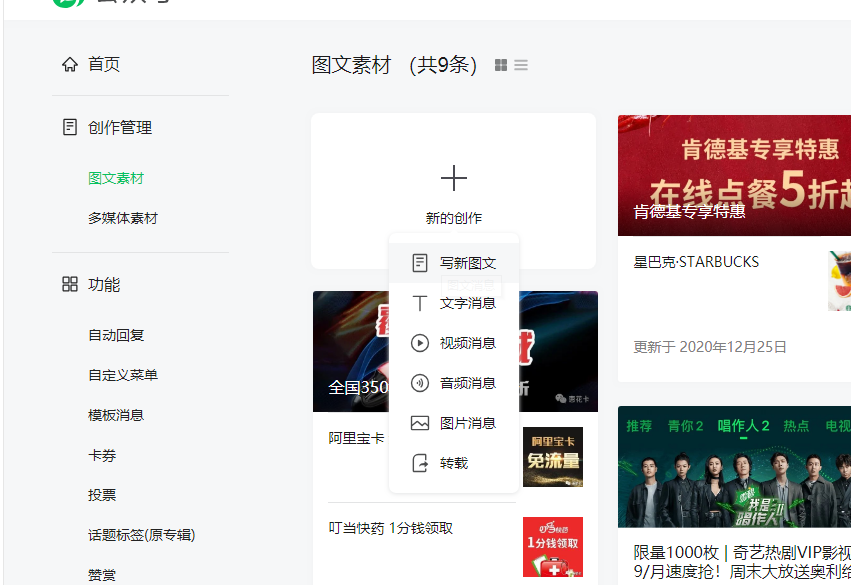Click the home icon beside 首页
Viewport: 851px width, 585px height.
click(69, 65)
